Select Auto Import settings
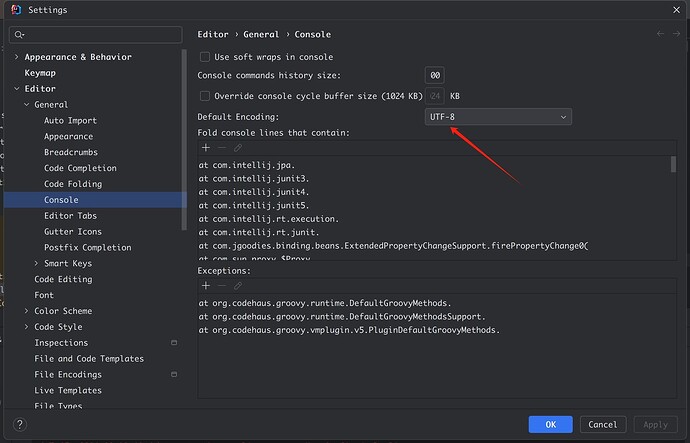This screenshot has height=443, width=690. [70, 121]
